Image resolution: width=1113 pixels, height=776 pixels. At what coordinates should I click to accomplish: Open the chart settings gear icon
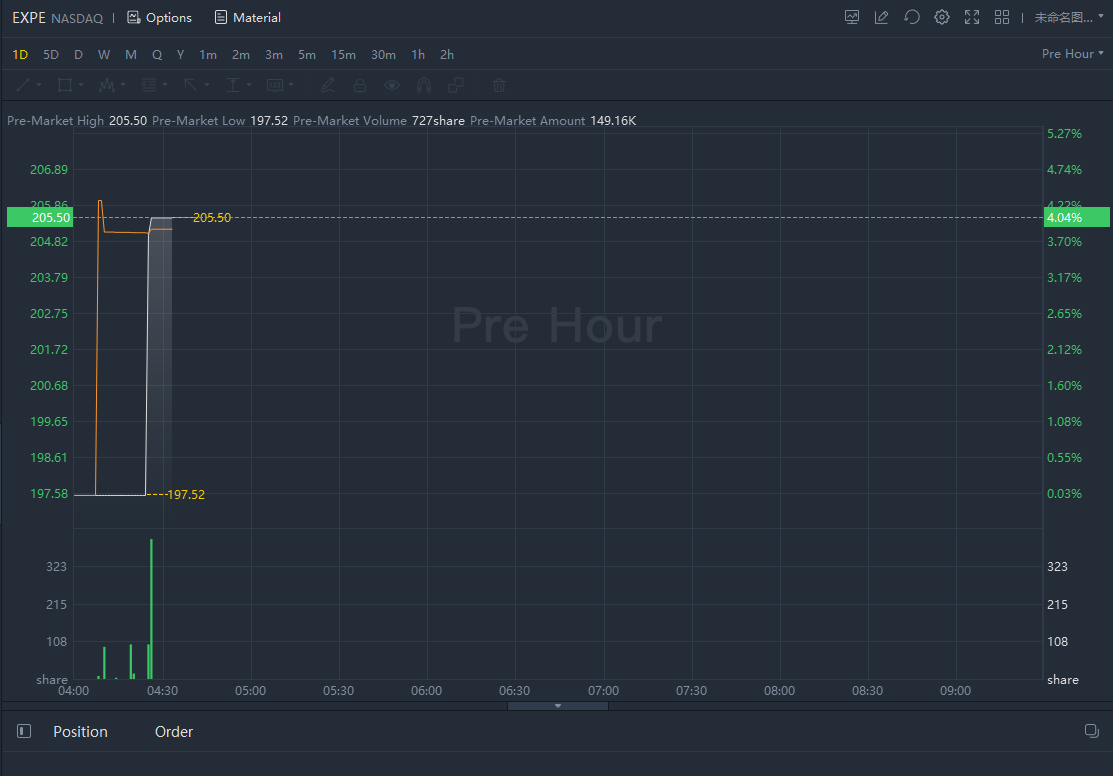pyautogui.click(x=941, y=17)
